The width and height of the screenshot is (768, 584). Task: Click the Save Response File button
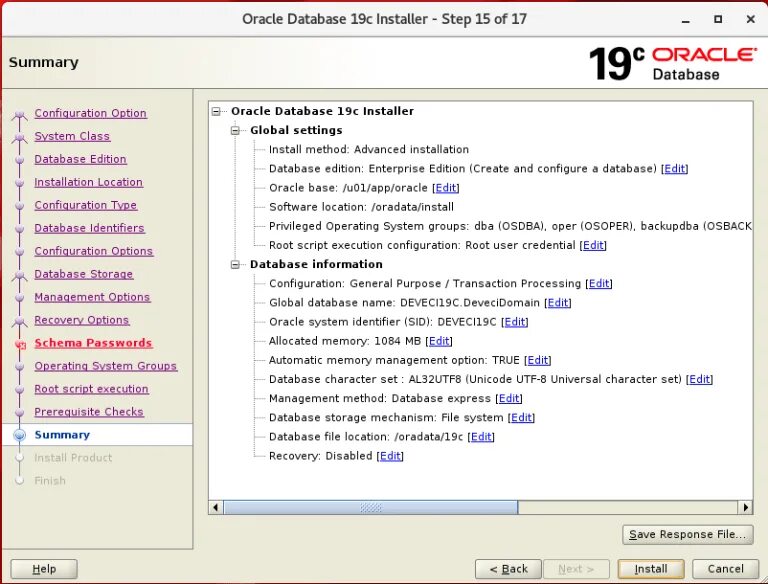pos(688,535)
